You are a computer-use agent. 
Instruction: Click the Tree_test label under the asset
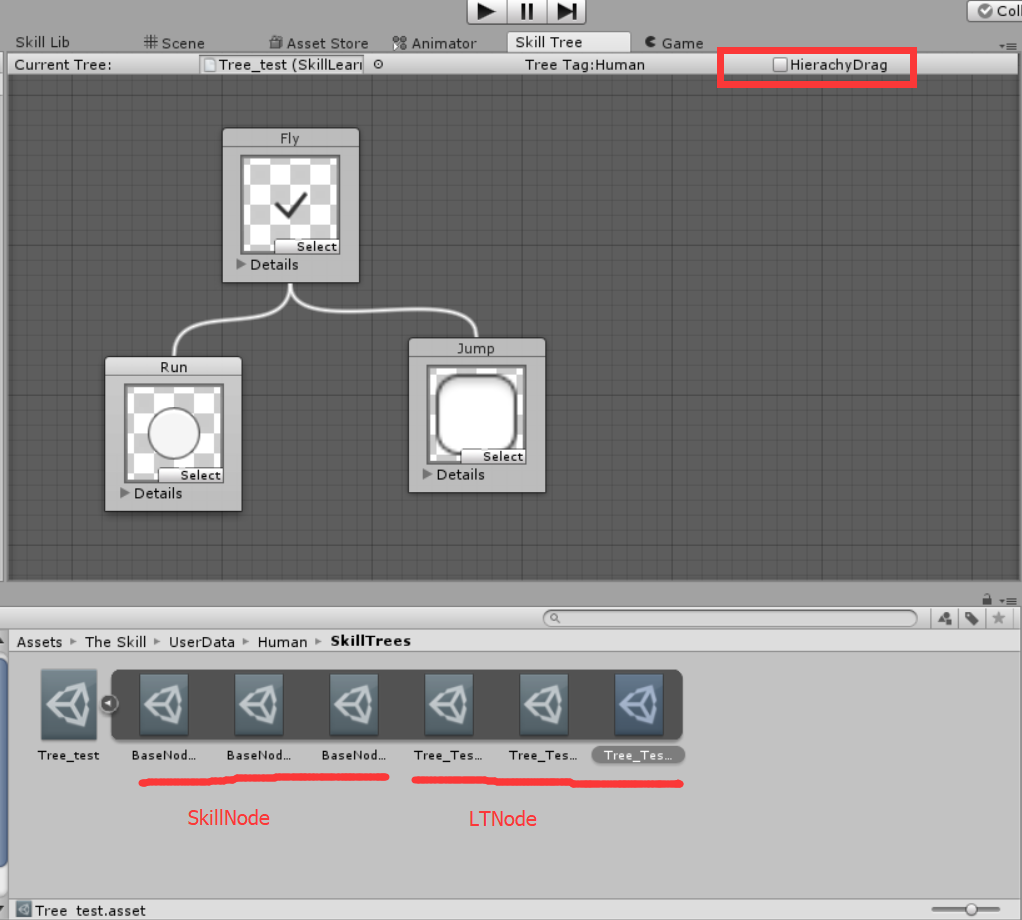[x=68, y=755]
